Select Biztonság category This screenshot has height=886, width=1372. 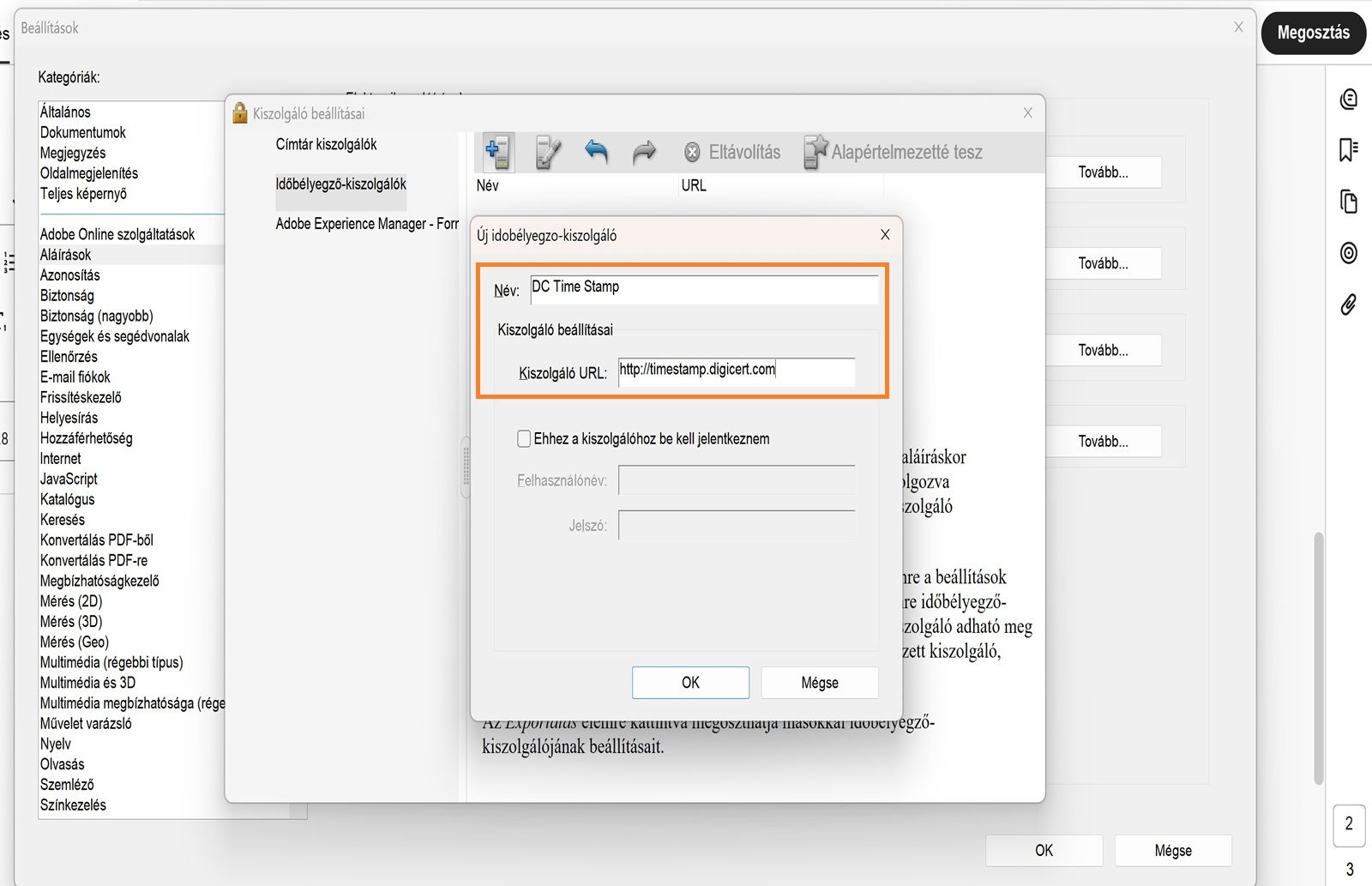tap(67, 295)
